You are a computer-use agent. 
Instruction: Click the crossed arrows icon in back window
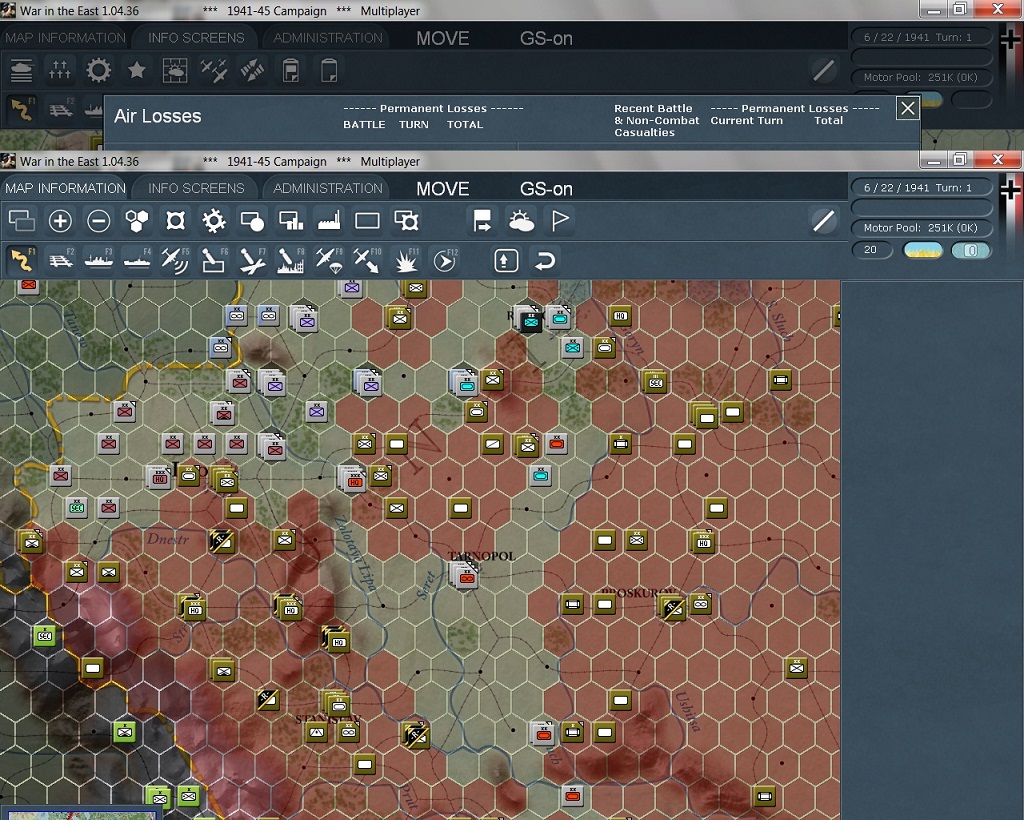point(252,71)
